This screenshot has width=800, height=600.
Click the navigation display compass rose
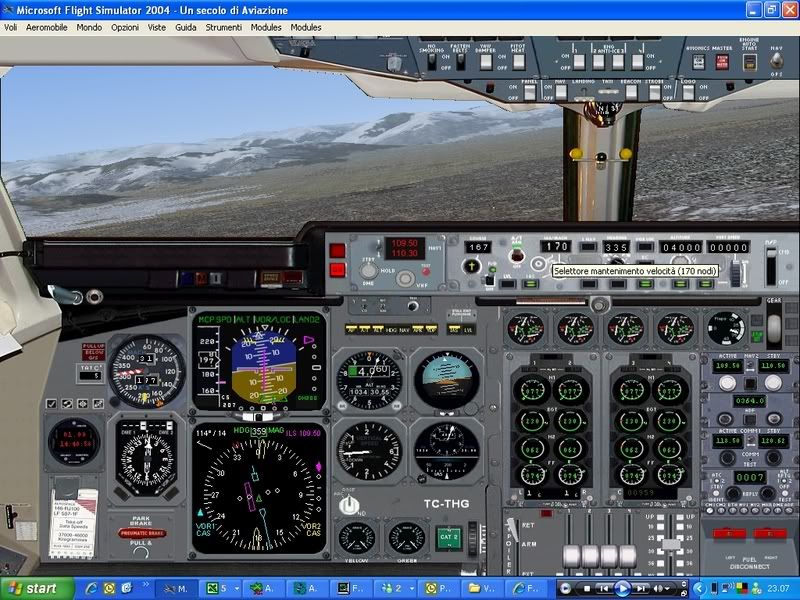(259, 495)
